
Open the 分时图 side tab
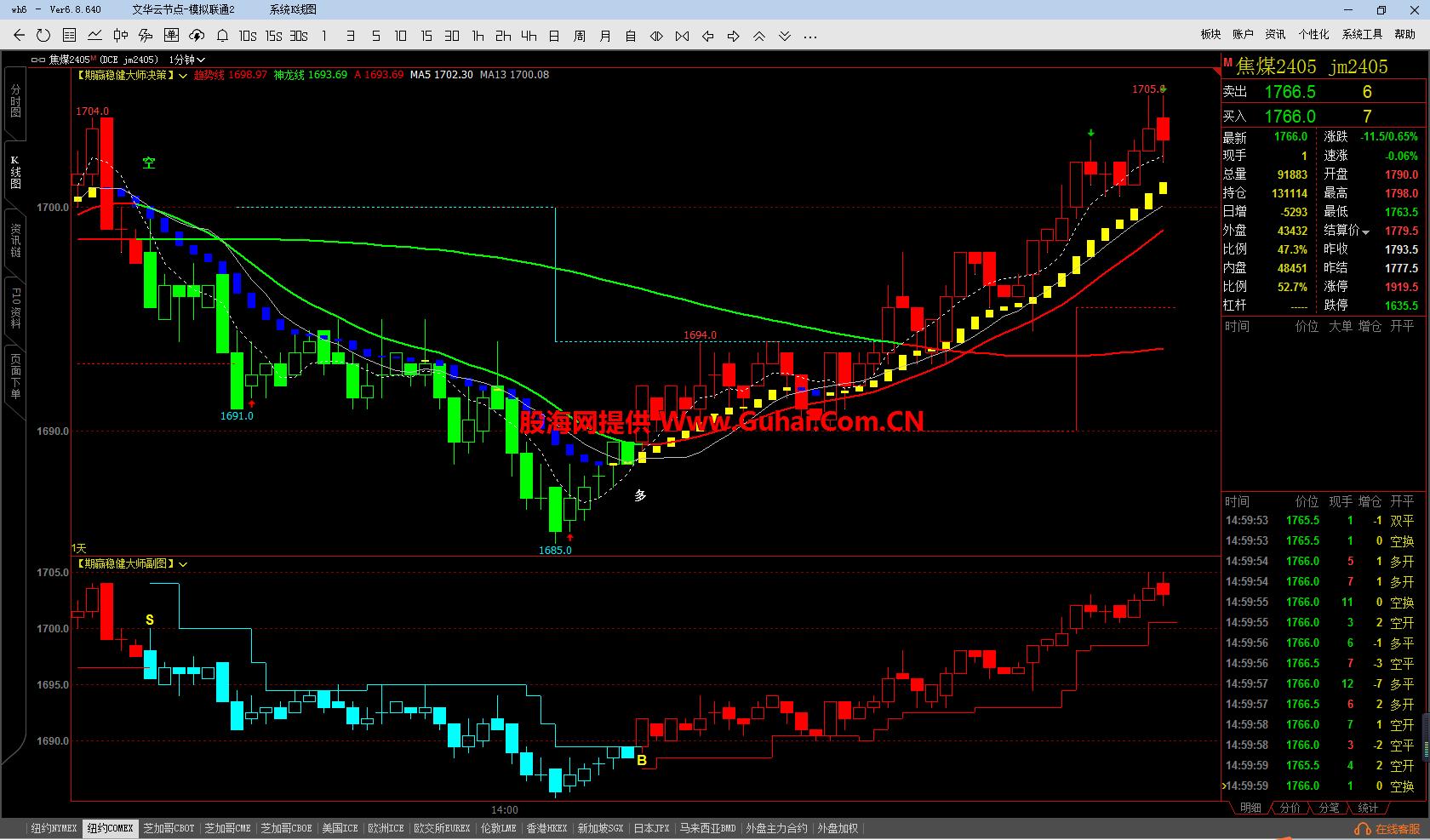pyautogui.click(x=15, y=100)
